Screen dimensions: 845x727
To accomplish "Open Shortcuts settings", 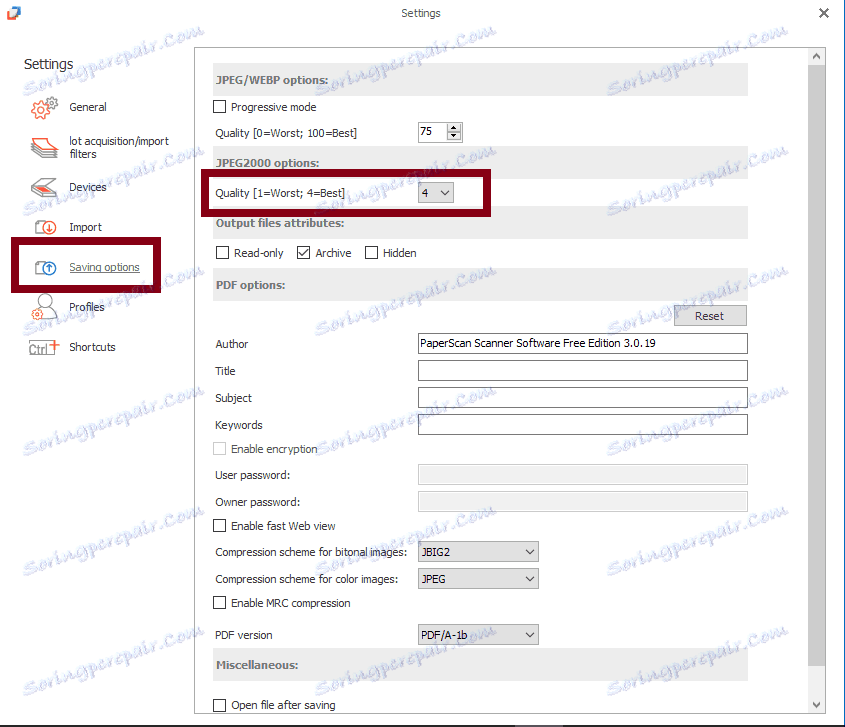I will click(x=92, y=347).
